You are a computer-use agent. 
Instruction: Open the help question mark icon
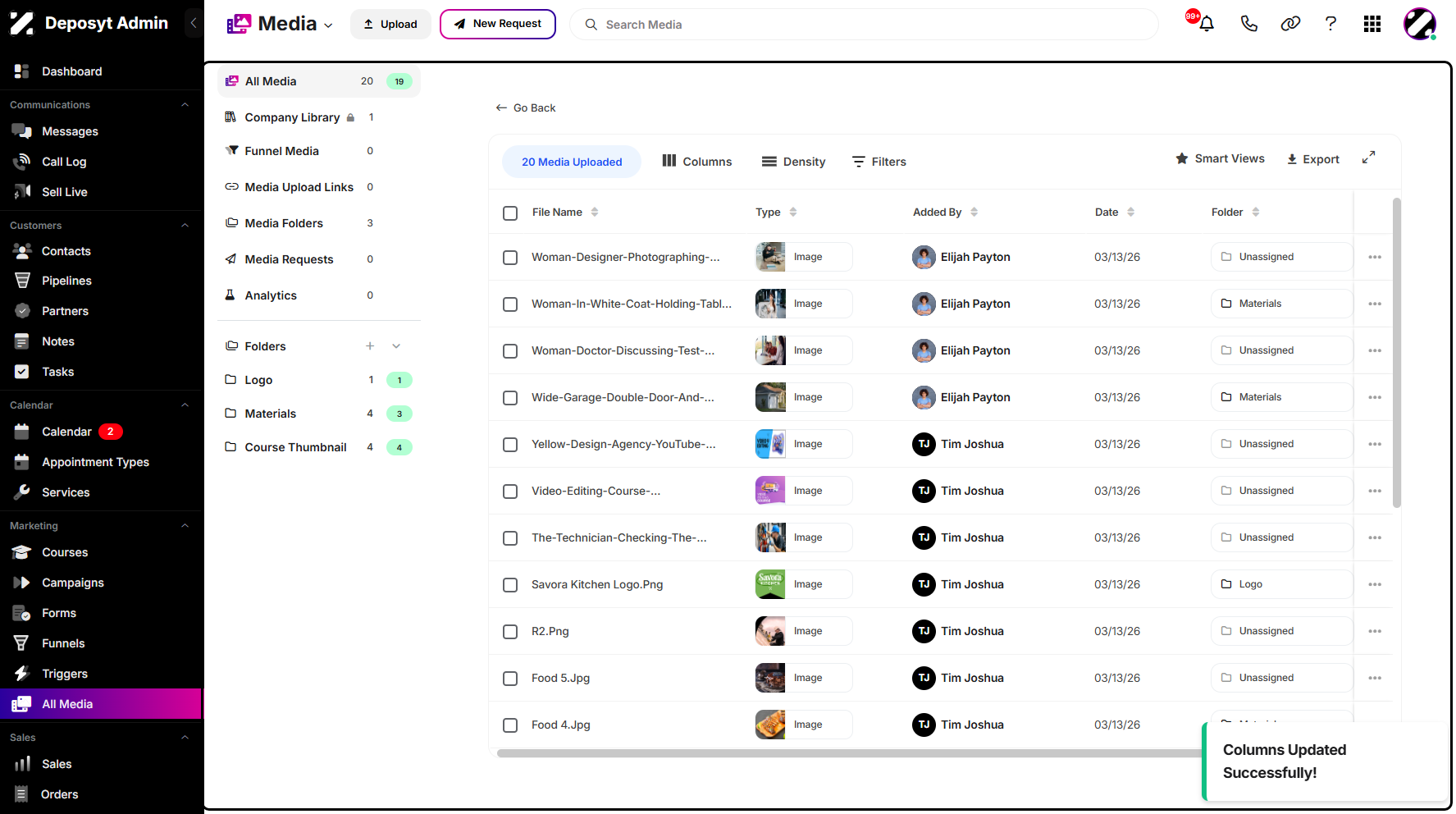tap(1330, 24)
